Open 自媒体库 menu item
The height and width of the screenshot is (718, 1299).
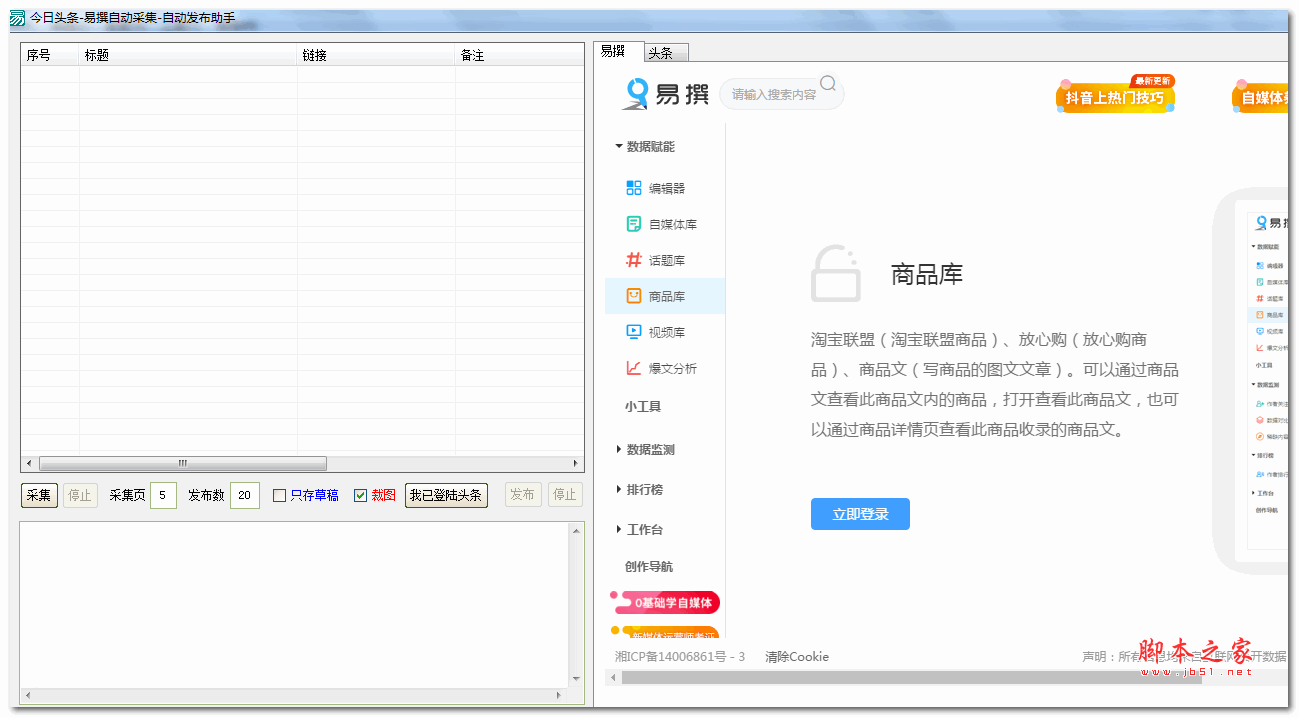673,224
